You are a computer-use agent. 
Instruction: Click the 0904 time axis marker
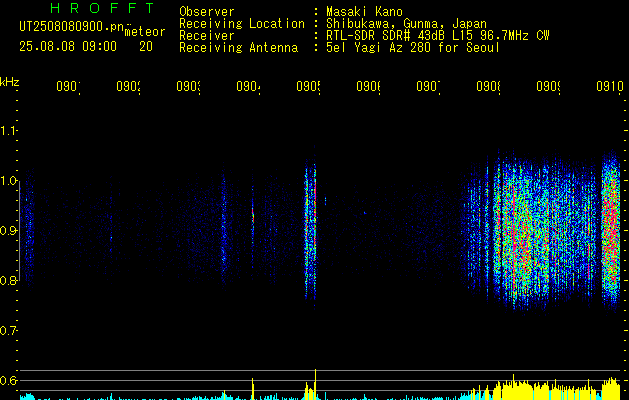pyautogui.click(x=248, y=86)
